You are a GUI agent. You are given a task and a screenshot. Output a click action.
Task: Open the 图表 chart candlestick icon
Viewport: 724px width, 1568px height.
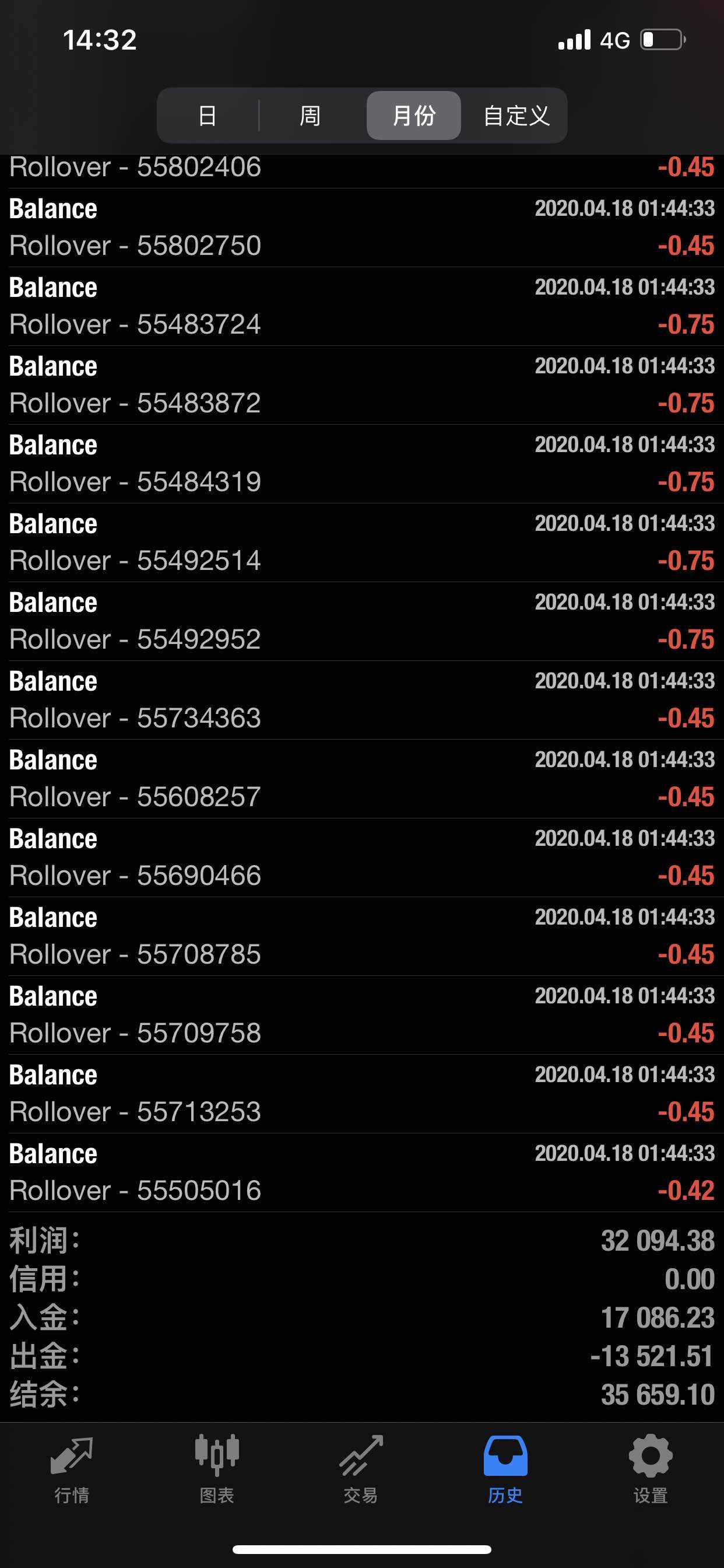217,1457
